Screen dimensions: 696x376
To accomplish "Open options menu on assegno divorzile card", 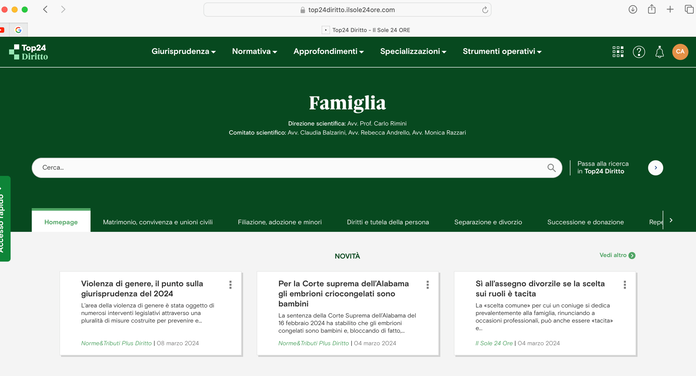I will 625,285.
